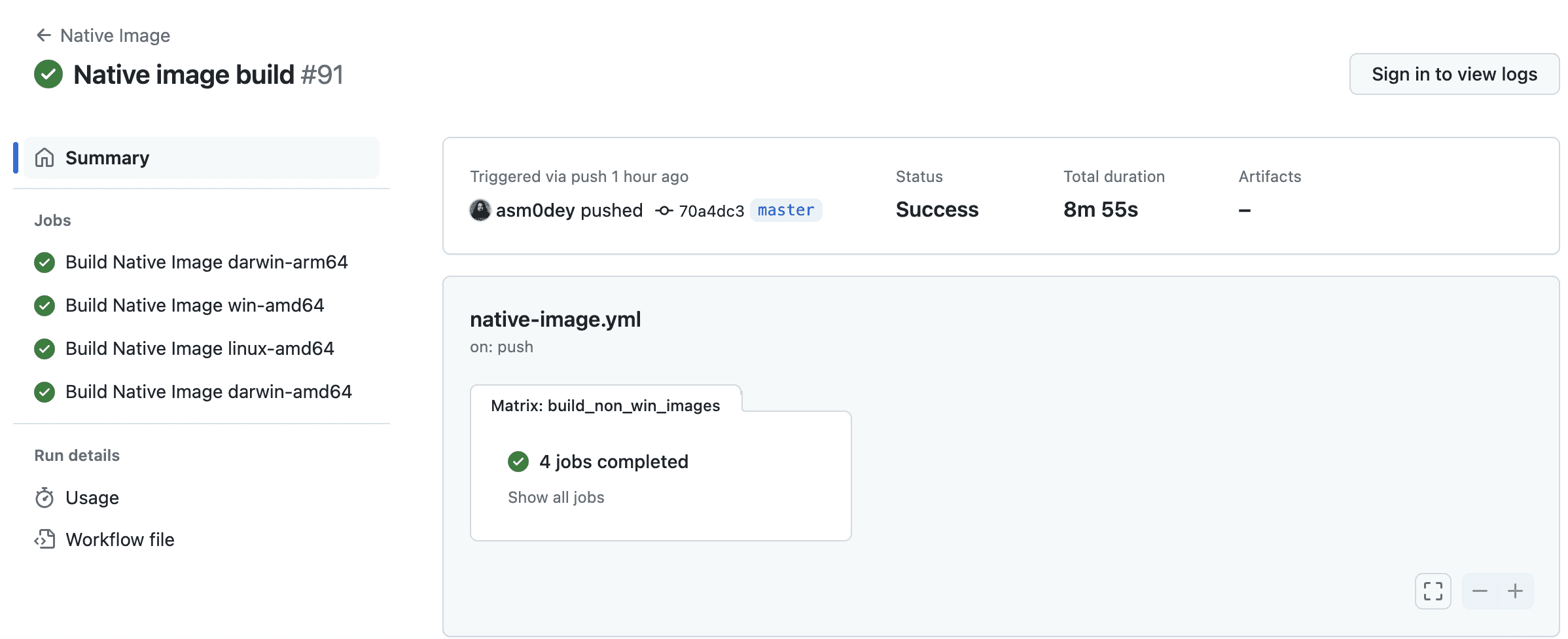Click the green success check by the run title
This screenshot has width=1568, height=639.
tap(48, 74)
